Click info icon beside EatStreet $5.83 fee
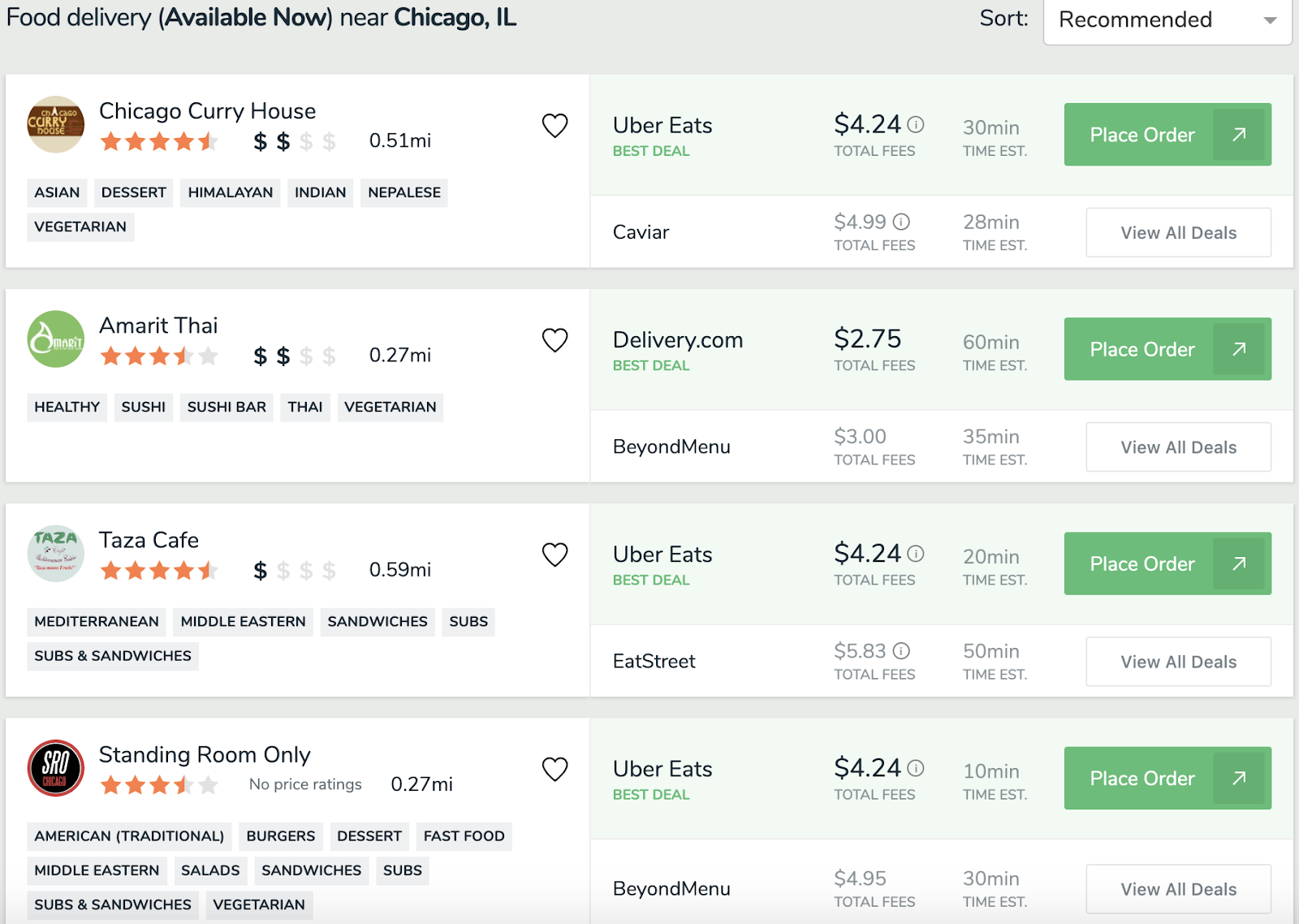The height and width of the screenshot is (924, 1299). point(901,651)
